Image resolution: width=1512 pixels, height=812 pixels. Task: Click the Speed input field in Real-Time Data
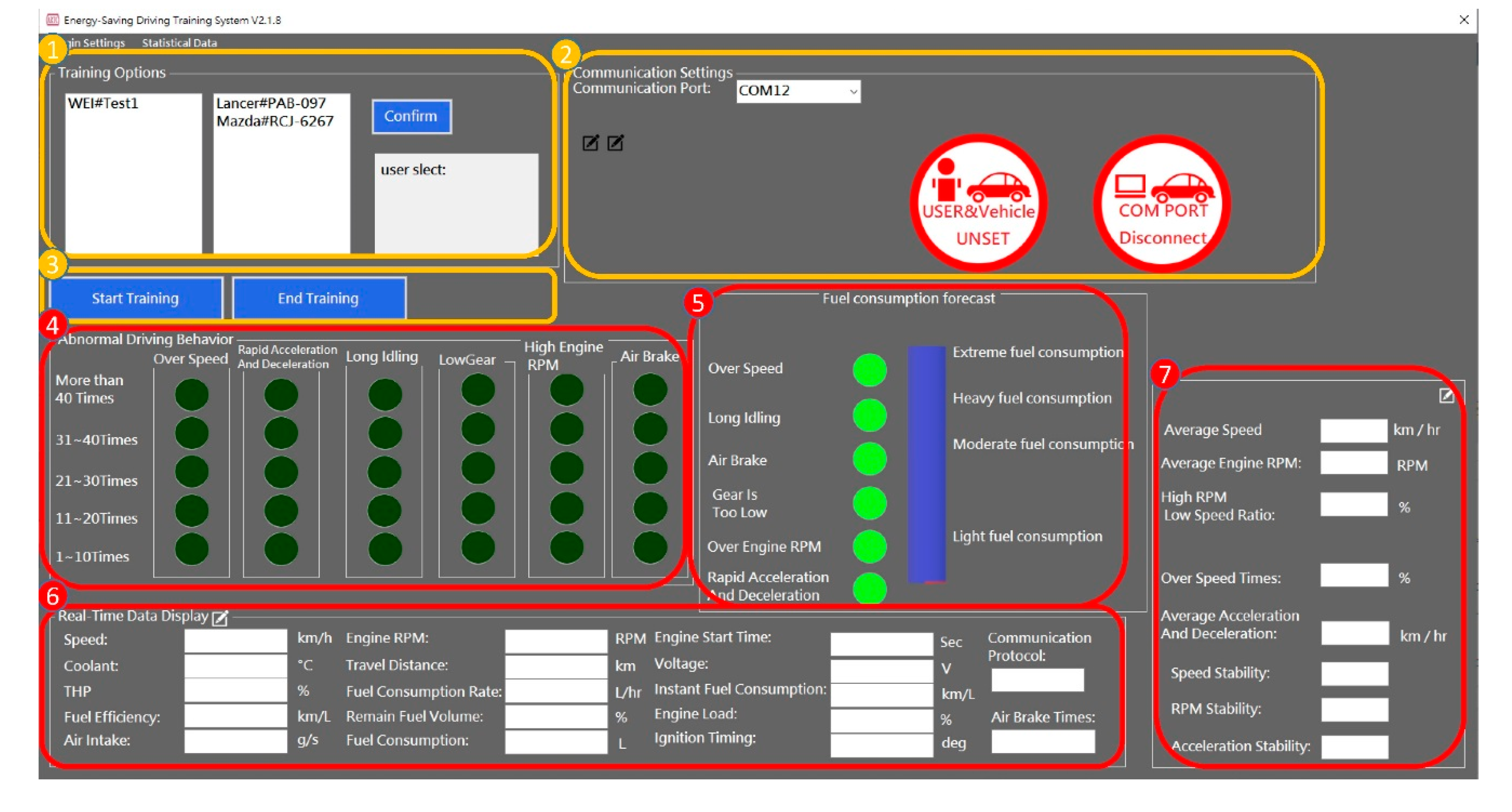pyautogui.click(x=236, y=640)
